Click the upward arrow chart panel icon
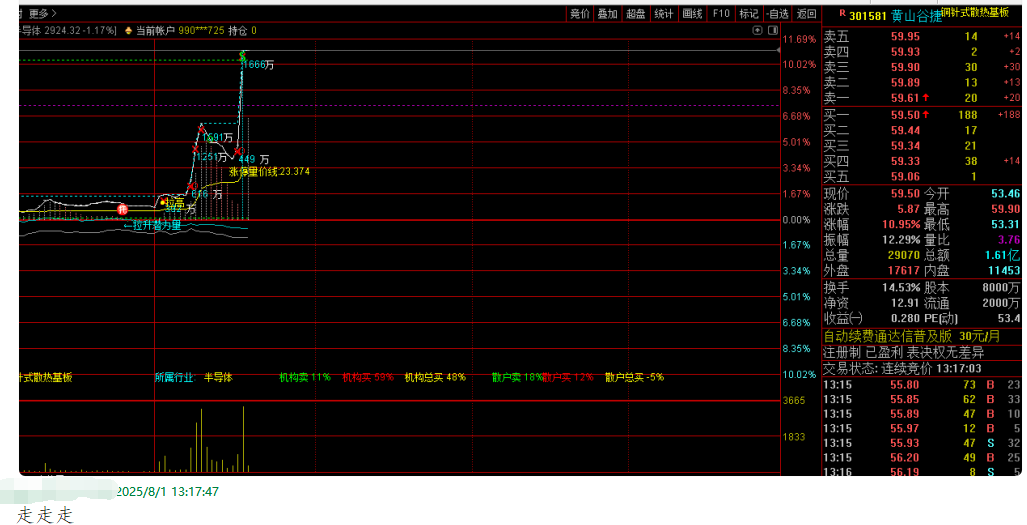Viewport: 1027px width, 525px height. pyautogui.click(x=757, y=30)
